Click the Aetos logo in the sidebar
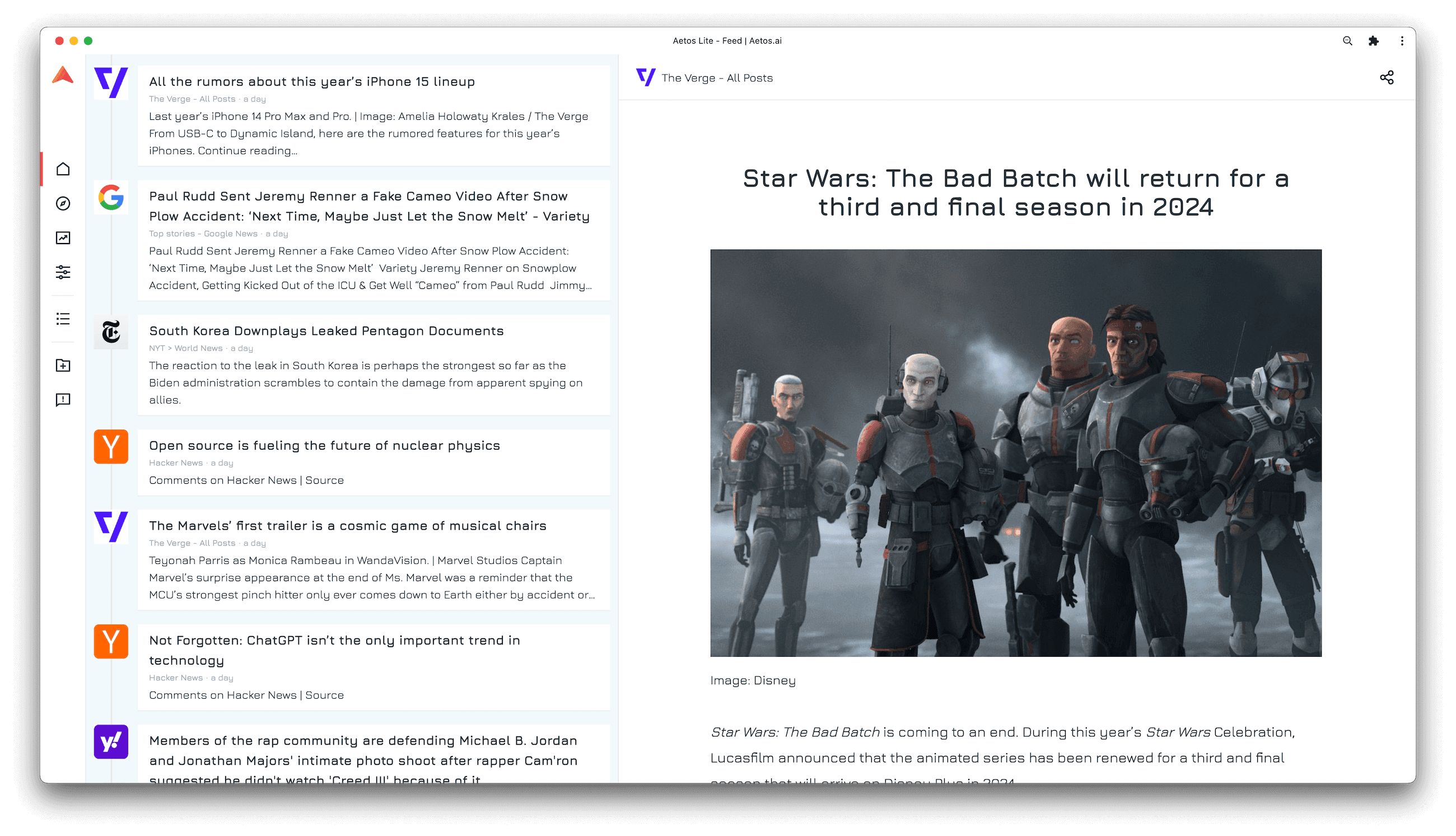1456x836 pixels. pyautogui.click(x=63, y=74)
